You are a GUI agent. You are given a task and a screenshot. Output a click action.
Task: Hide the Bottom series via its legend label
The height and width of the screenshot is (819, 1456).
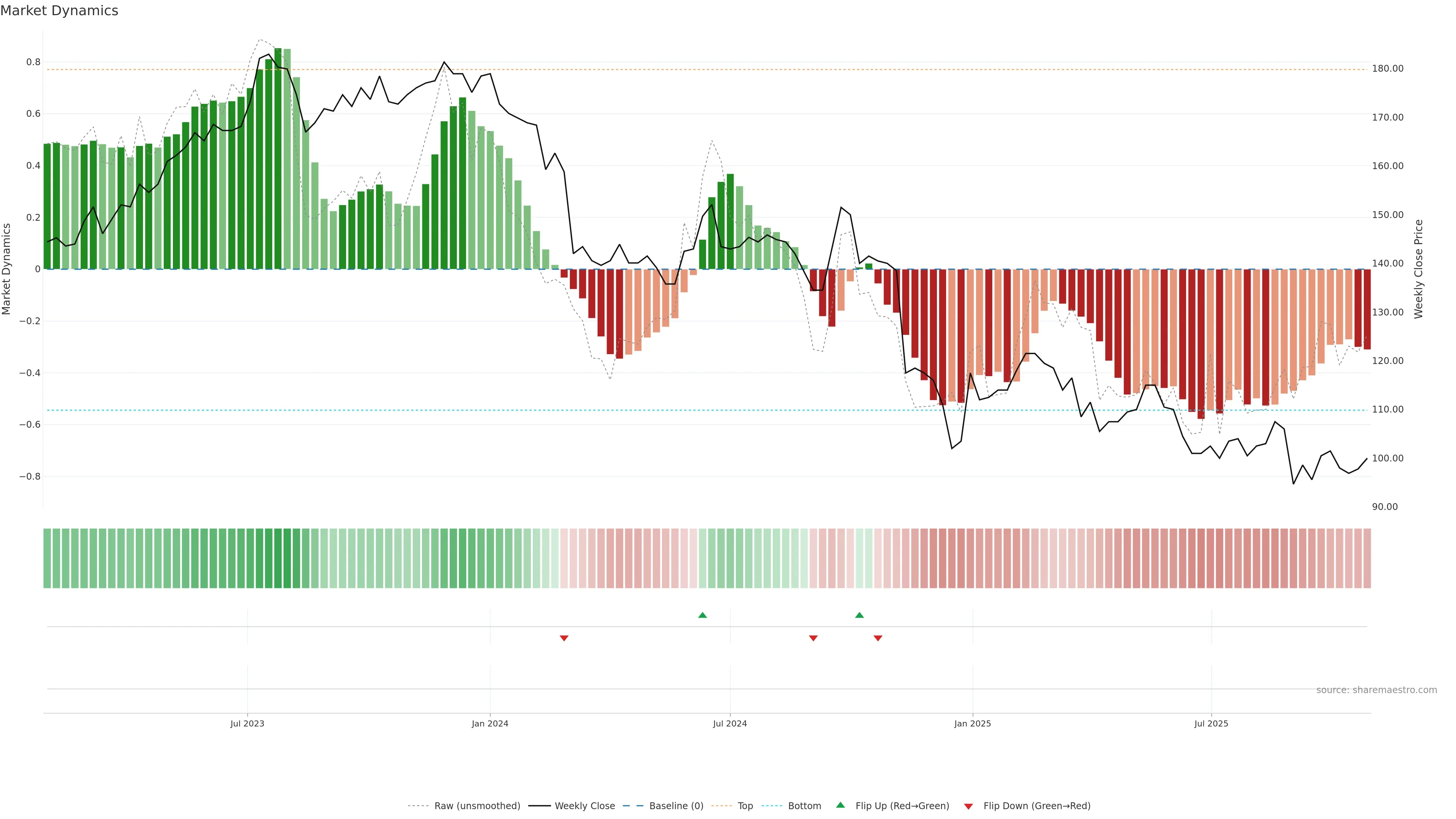804,806
